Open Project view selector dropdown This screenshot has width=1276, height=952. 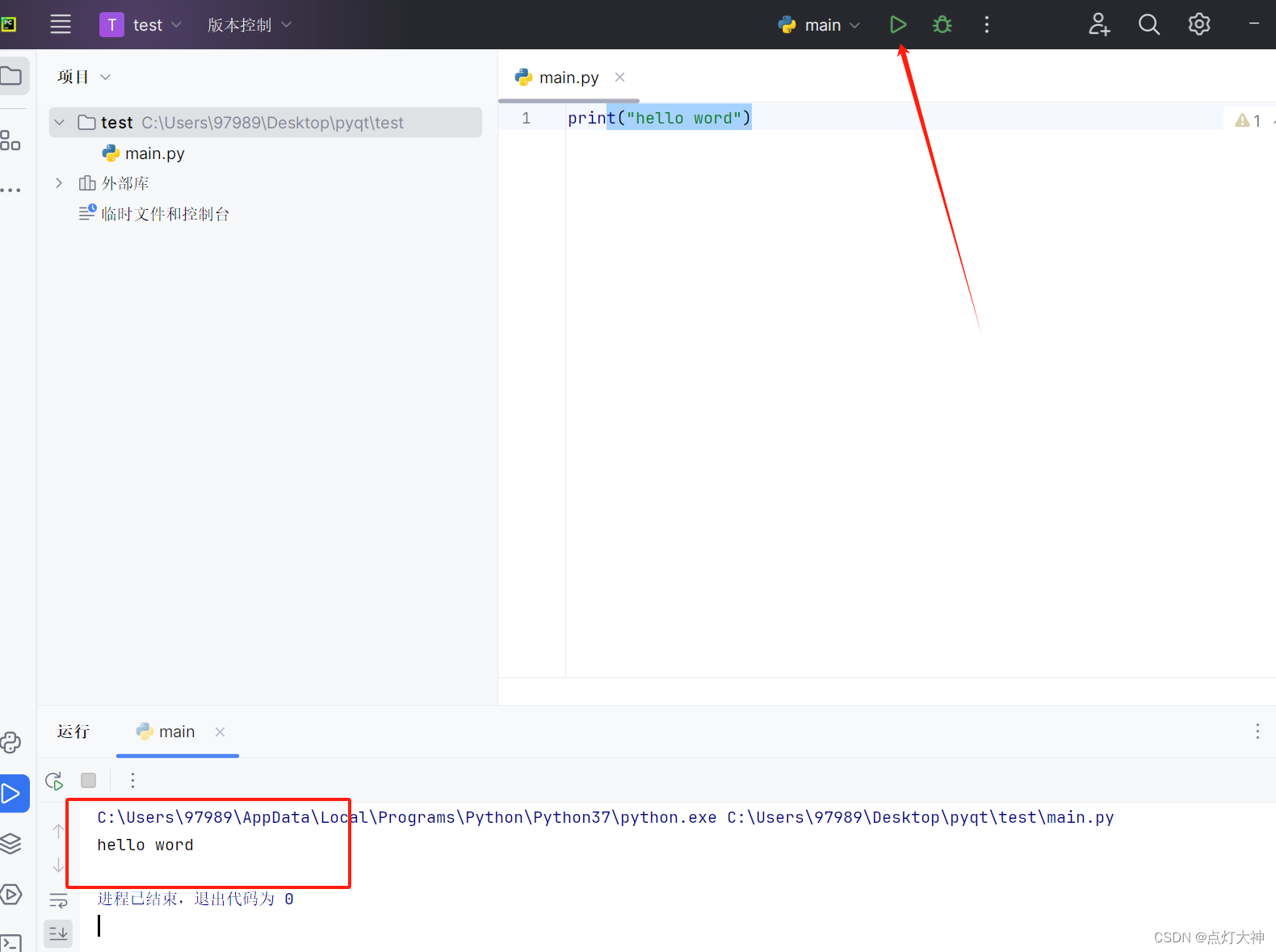(83, 77)
